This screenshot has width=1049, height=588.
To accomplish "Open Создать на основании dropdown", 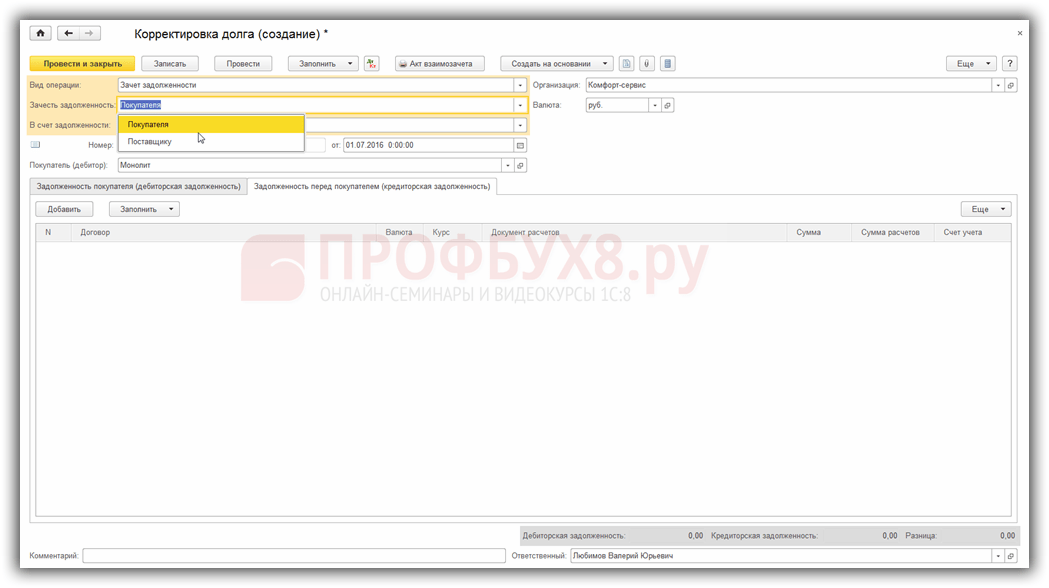I will tap(557, 64).
